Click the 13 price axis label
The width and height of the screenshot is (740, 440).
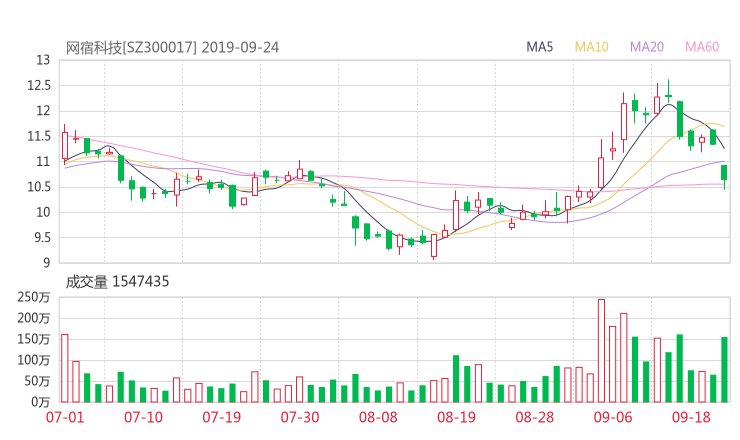[x=43, y=60]
